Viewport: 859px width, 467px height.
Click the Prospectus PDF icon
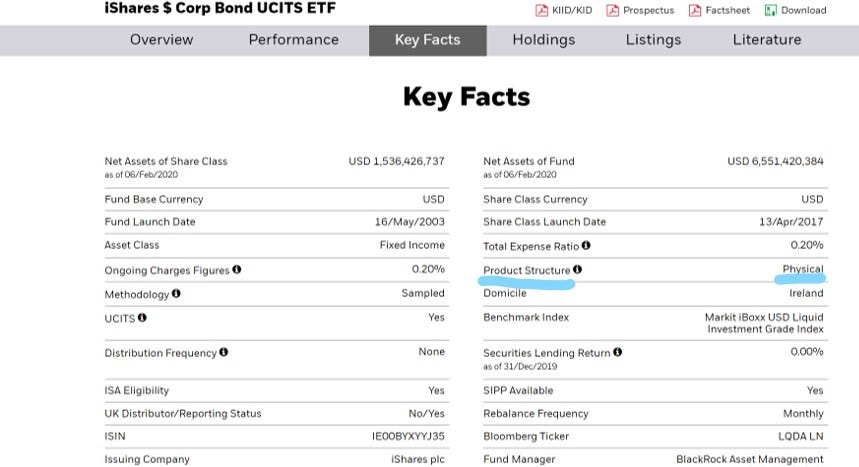point(612,10)
